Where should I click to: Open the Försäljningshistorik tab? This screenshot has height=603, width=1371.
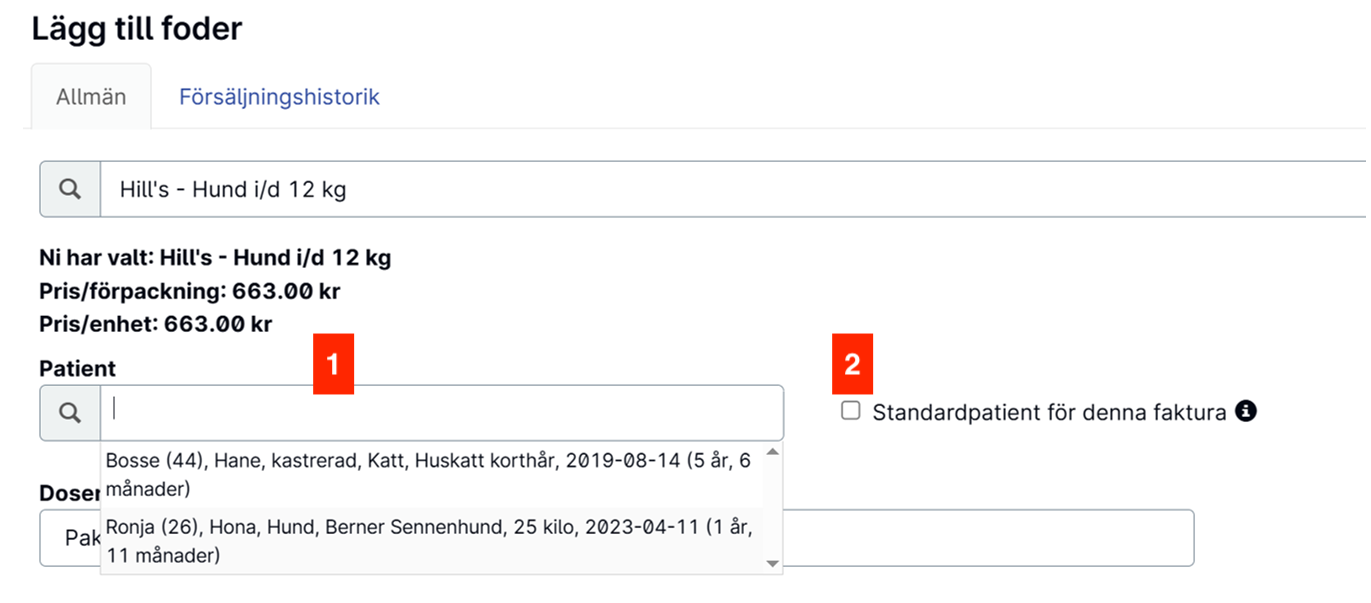click(279, 97)
